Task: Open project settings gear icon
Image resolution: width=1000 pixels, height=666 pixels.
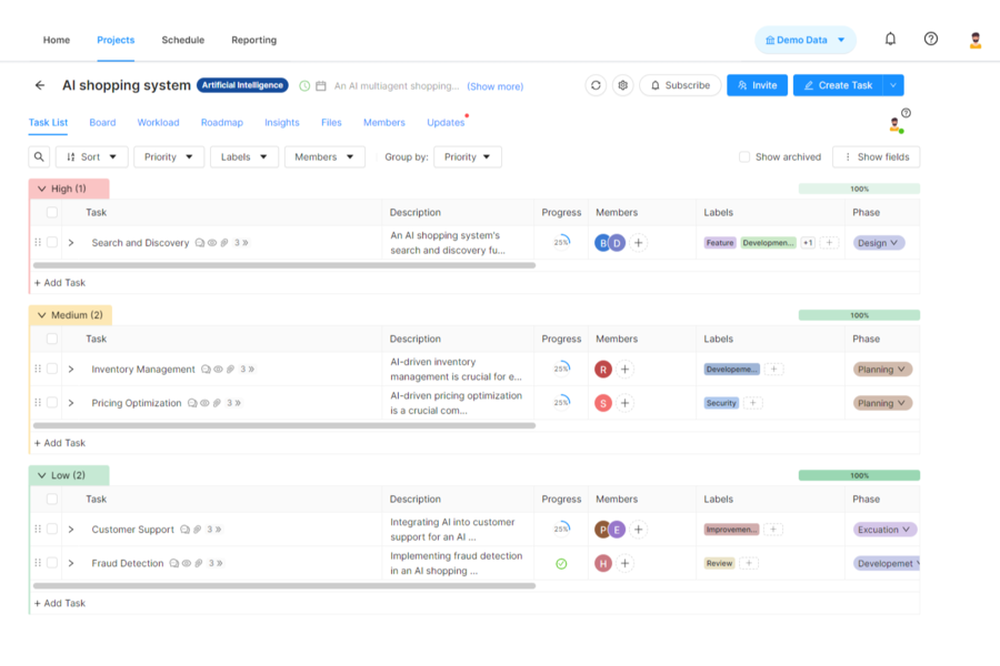Action: [623, 86]
